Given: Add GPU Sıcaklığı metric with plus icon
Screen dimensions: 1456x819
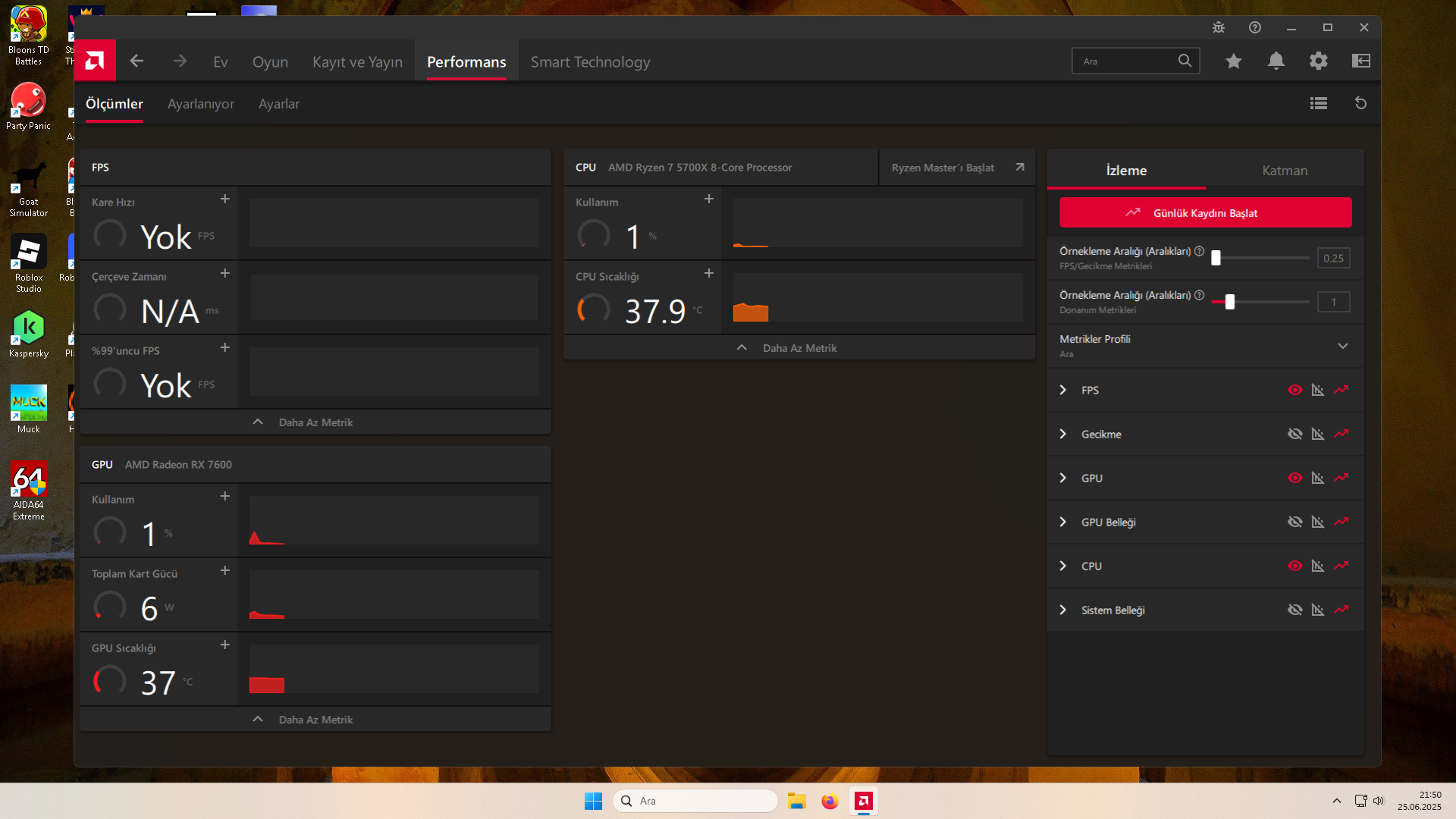Looking at the screenshot, I should 225,645.
